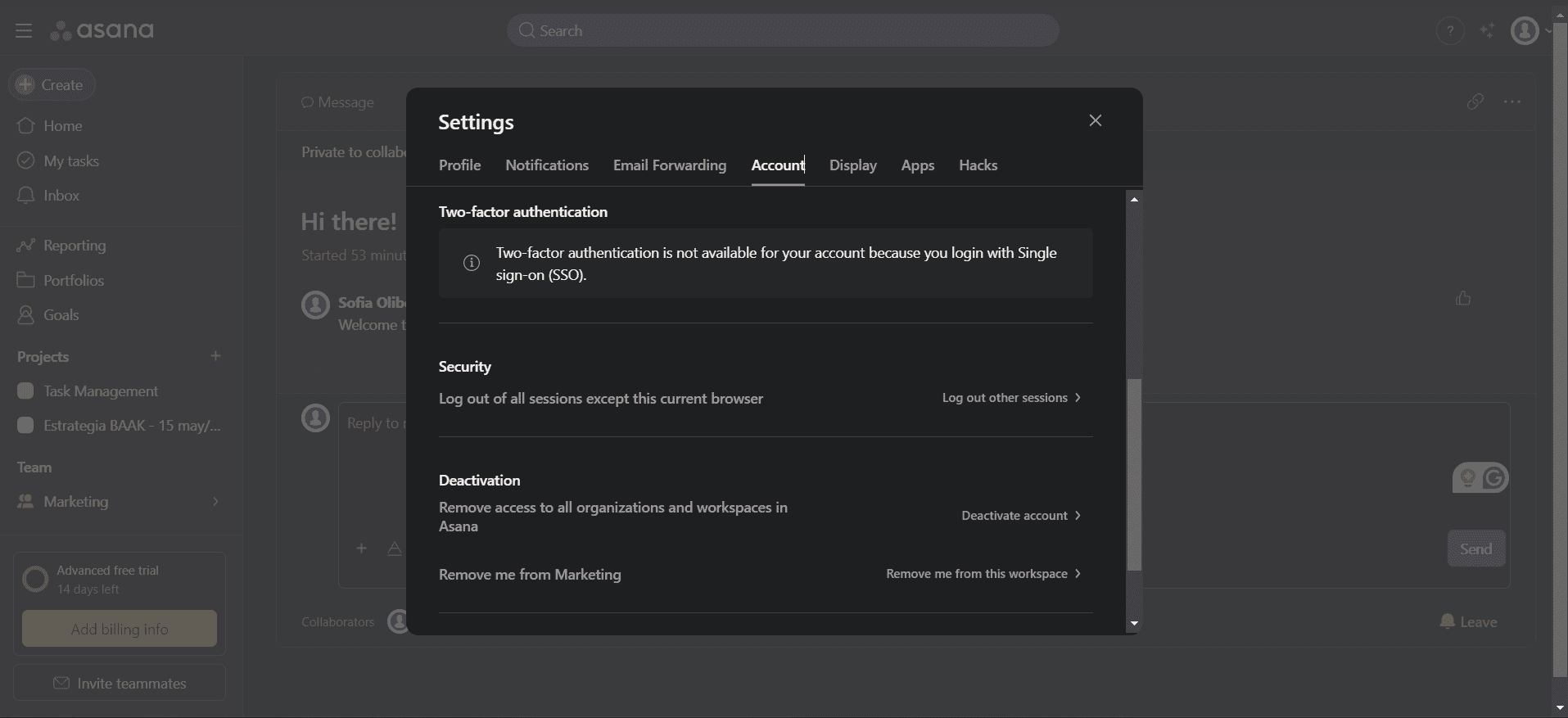Viewport: 1568px width, 718px height.
Task: Open the profile avatar menu in header
Action: click(1525, 31)
